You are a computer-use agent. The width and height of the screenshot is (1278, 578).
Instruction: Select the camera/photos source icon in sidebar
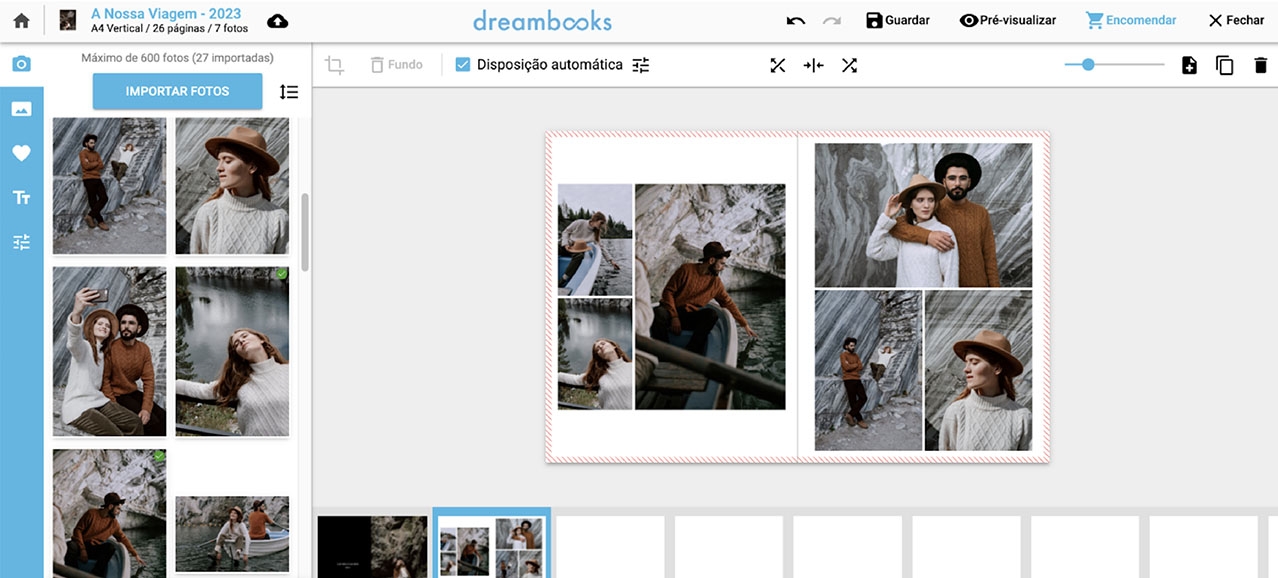pos(21,62)
